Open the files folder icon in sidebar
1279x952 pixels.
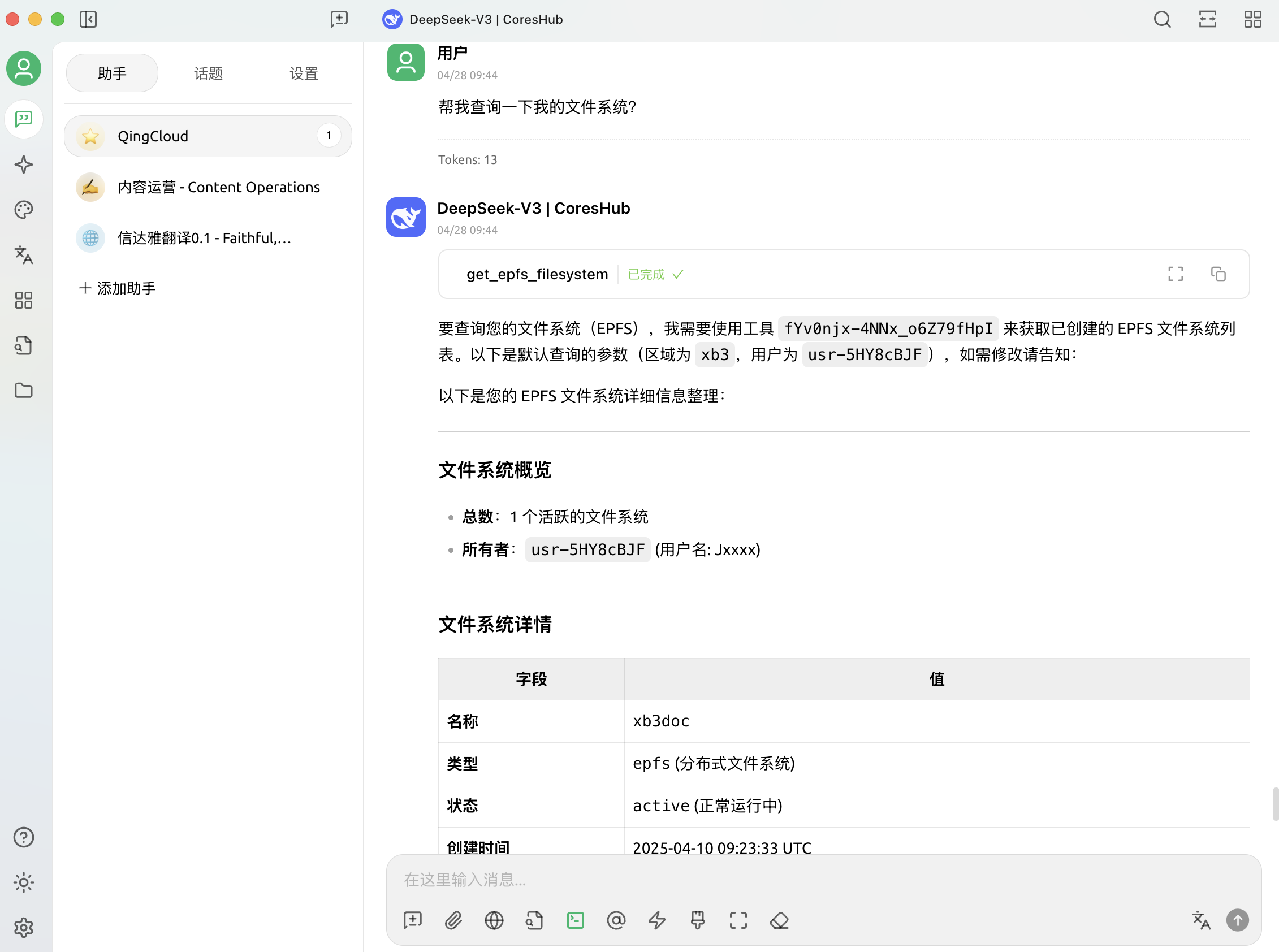tap(24, 390)
